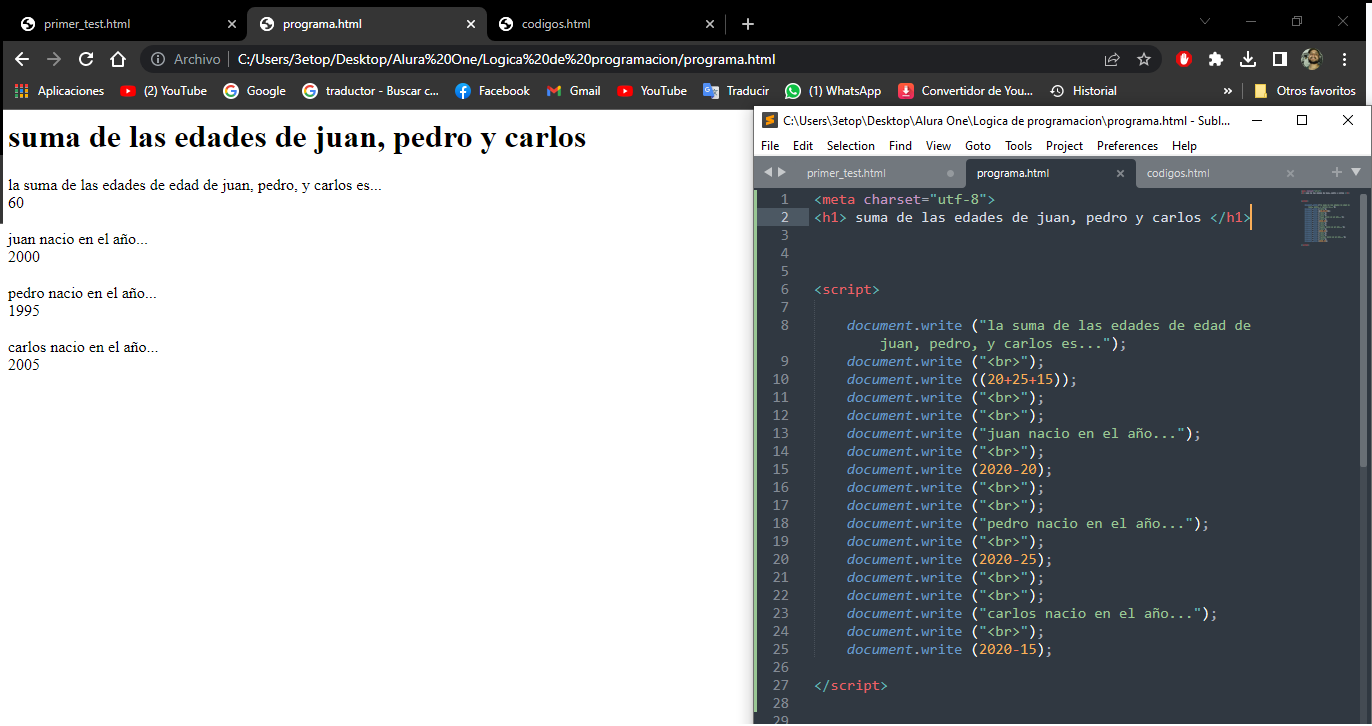Go back in Chrome history
The image size is (1372, 726).
(x=22, y=59)
